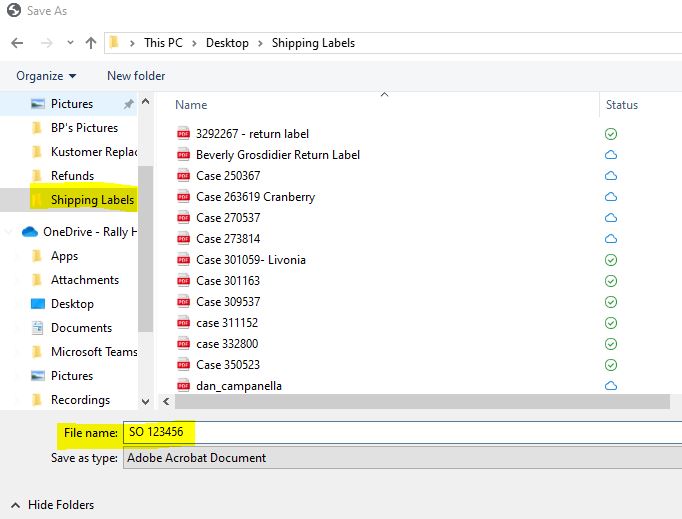Open BP's Pictures folder in sidebar

coord(84,127)
